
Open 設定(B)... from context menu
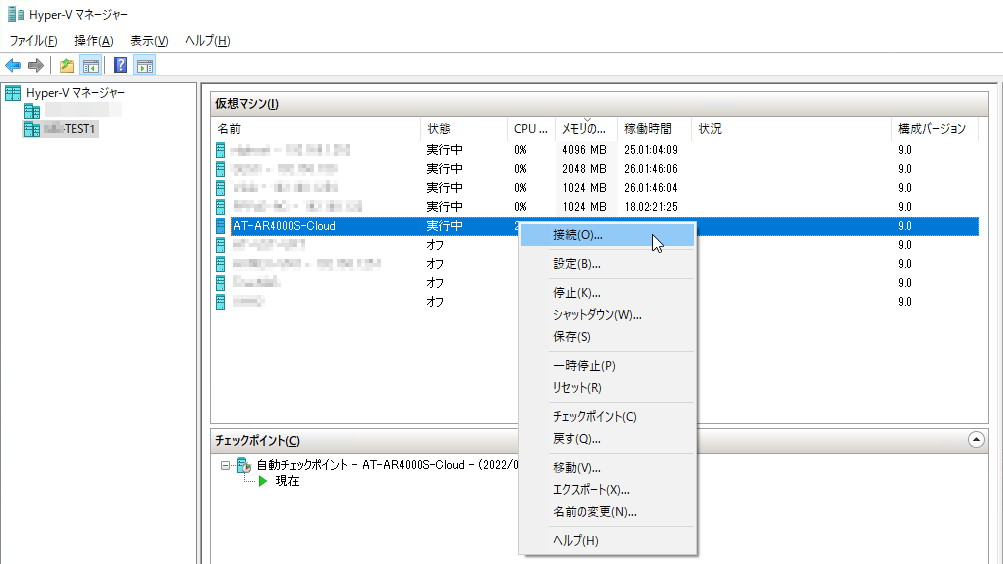pos(576,264)
